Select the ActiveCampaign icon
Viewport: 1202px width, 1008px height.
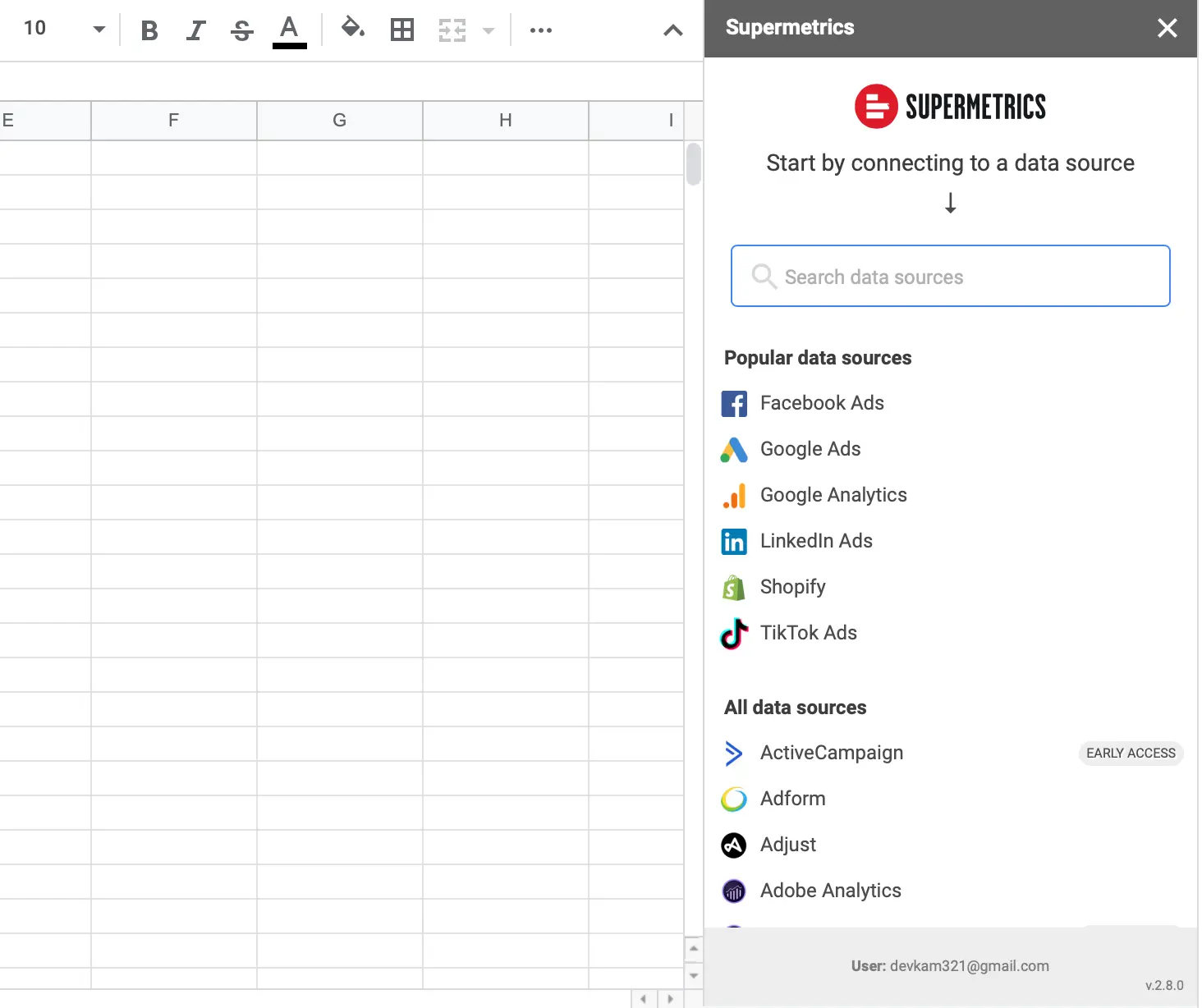pyautogui.click(x=734, y=753)
